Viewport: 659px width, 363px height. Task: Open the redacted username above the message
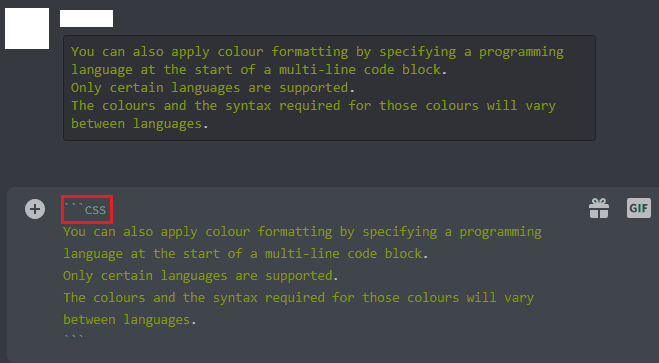tap(86, 18)
